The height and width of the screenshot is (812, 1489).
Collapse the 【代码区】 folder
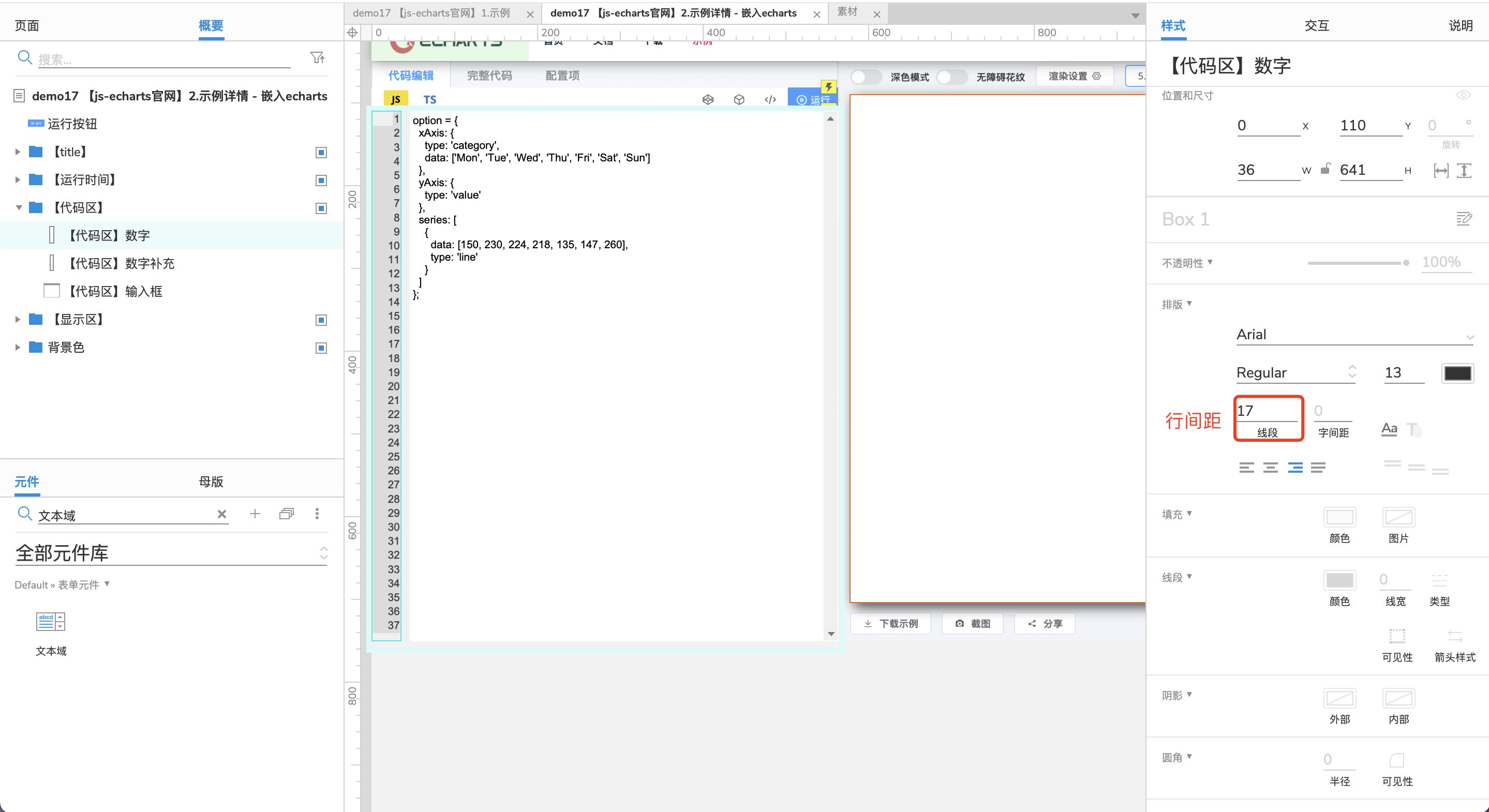coord(19,207)
